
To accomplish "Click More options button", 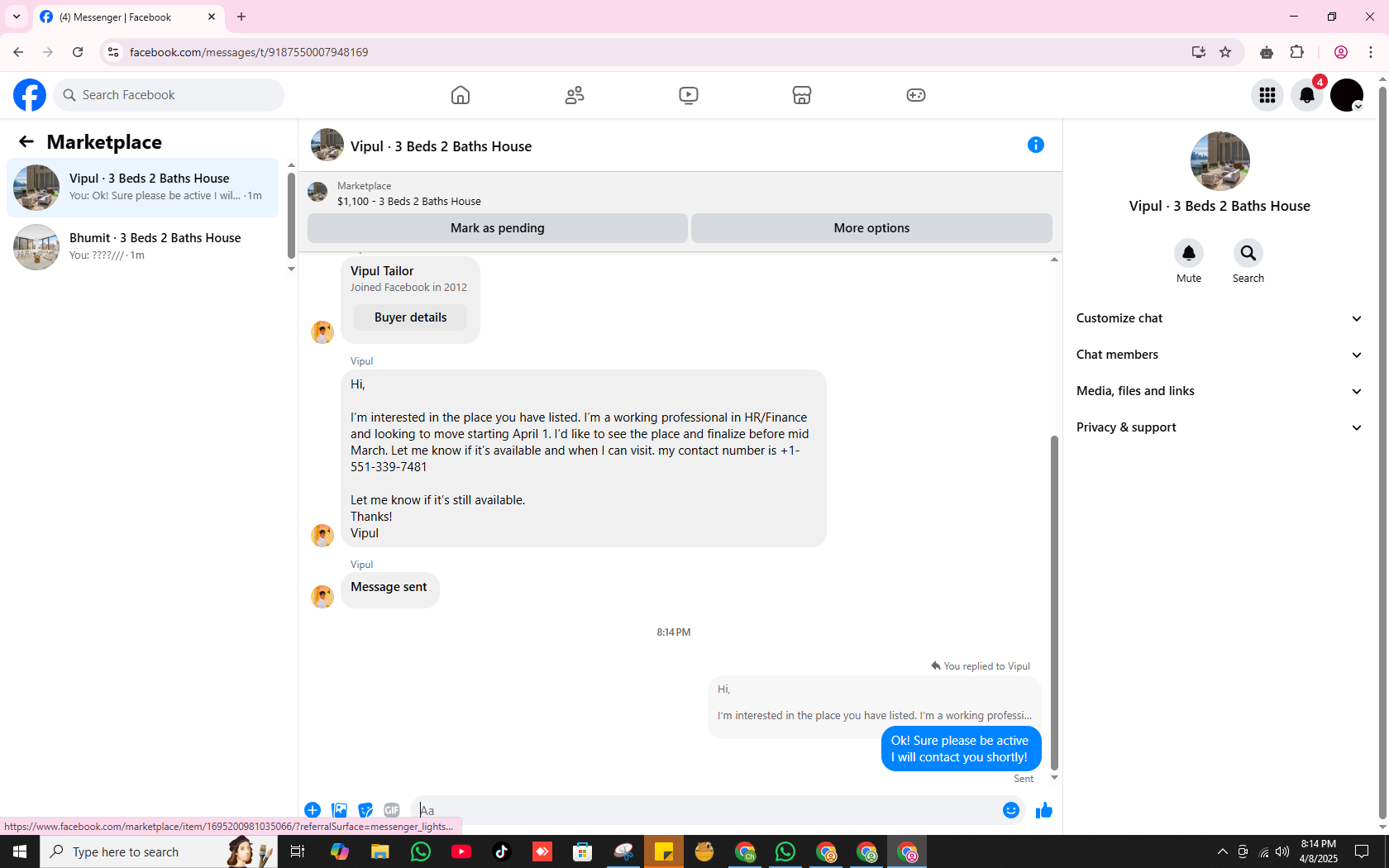I will pyautogui.click(x=871, y=228).
